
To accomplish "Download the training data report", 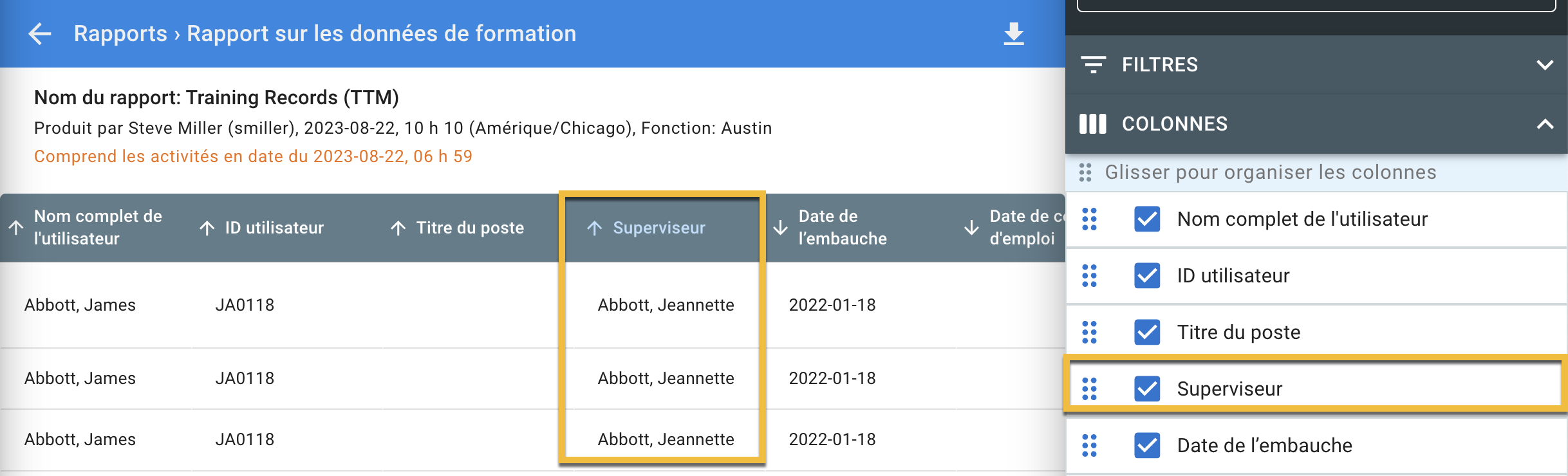I will coord(1014,33).
